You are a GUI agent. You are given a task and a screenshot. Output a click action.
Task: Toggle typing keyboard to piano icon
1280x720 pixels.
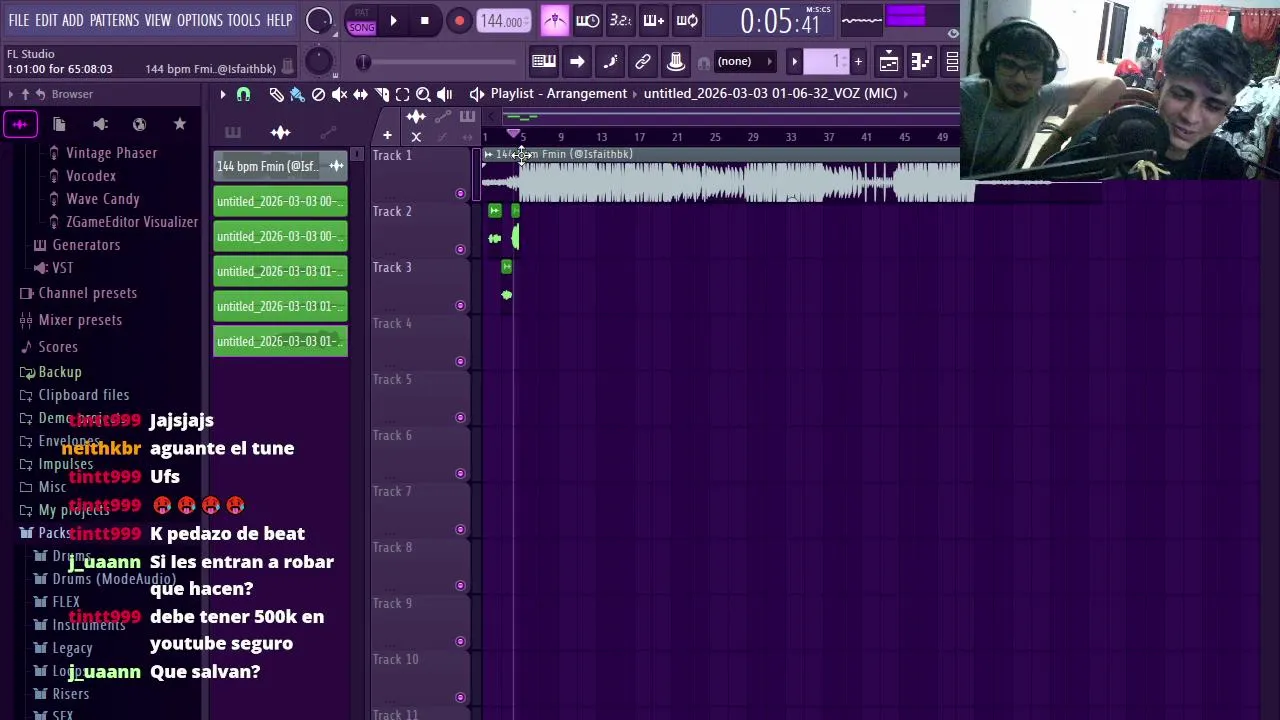(544, 62)
